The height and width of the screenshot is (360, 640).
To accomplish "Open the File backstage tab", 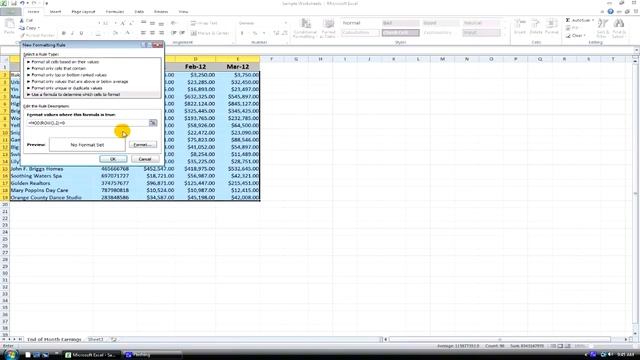I will pyautogui.click(x=11, y=12).
